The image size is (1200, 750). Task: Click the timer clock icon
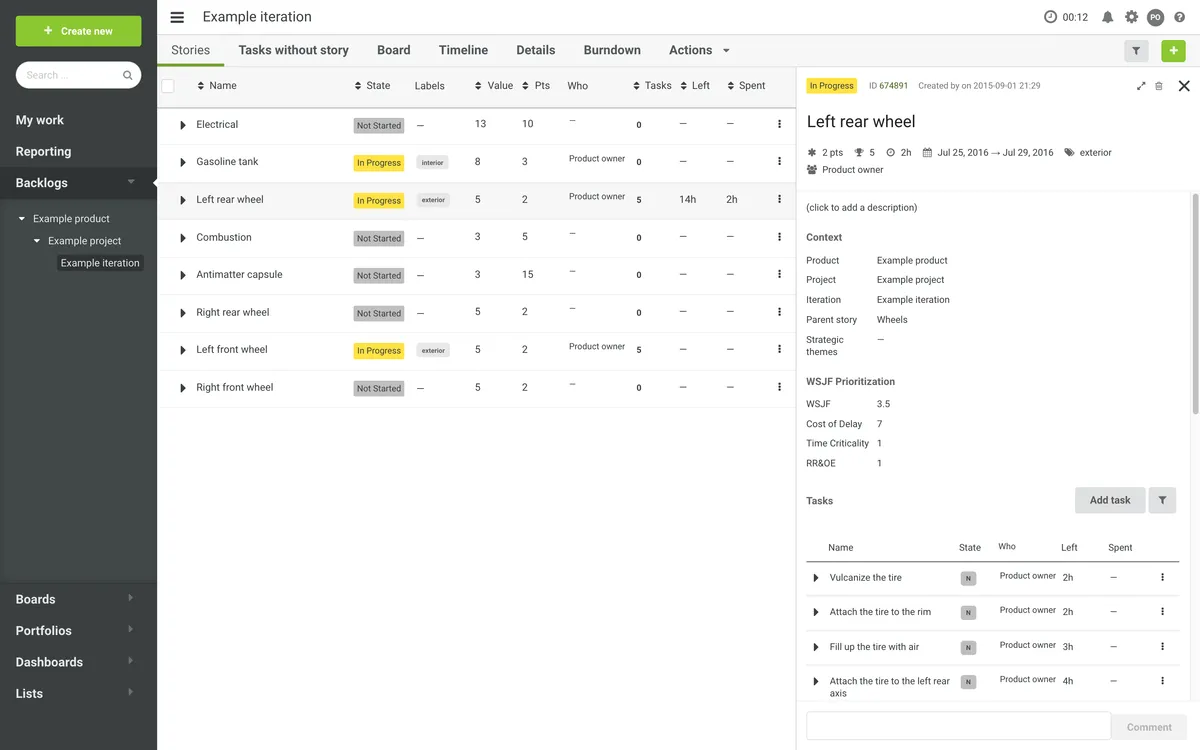point(1050,17)
